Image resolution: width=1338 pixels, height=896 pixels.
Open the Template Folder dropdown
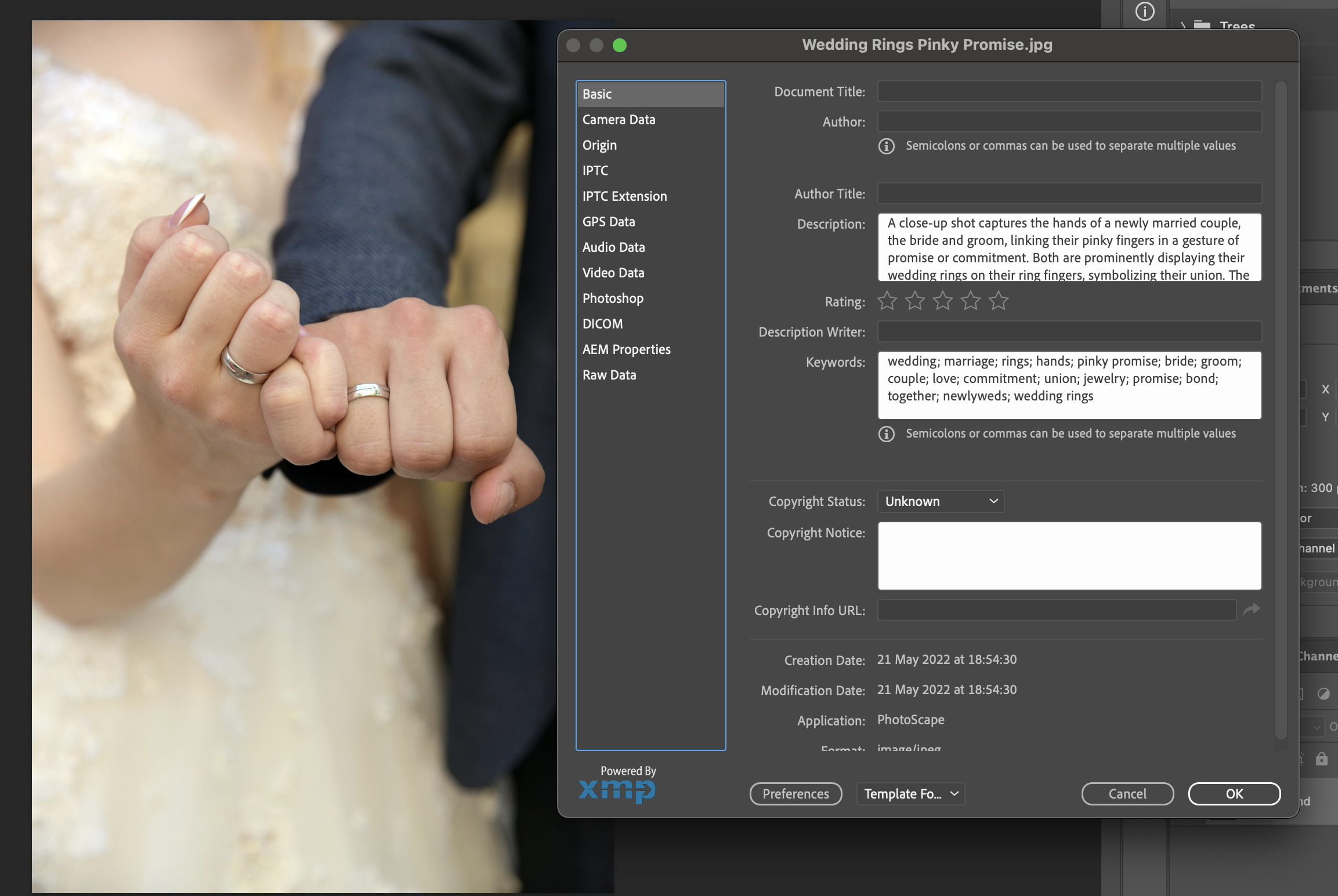tap(910, 794)
